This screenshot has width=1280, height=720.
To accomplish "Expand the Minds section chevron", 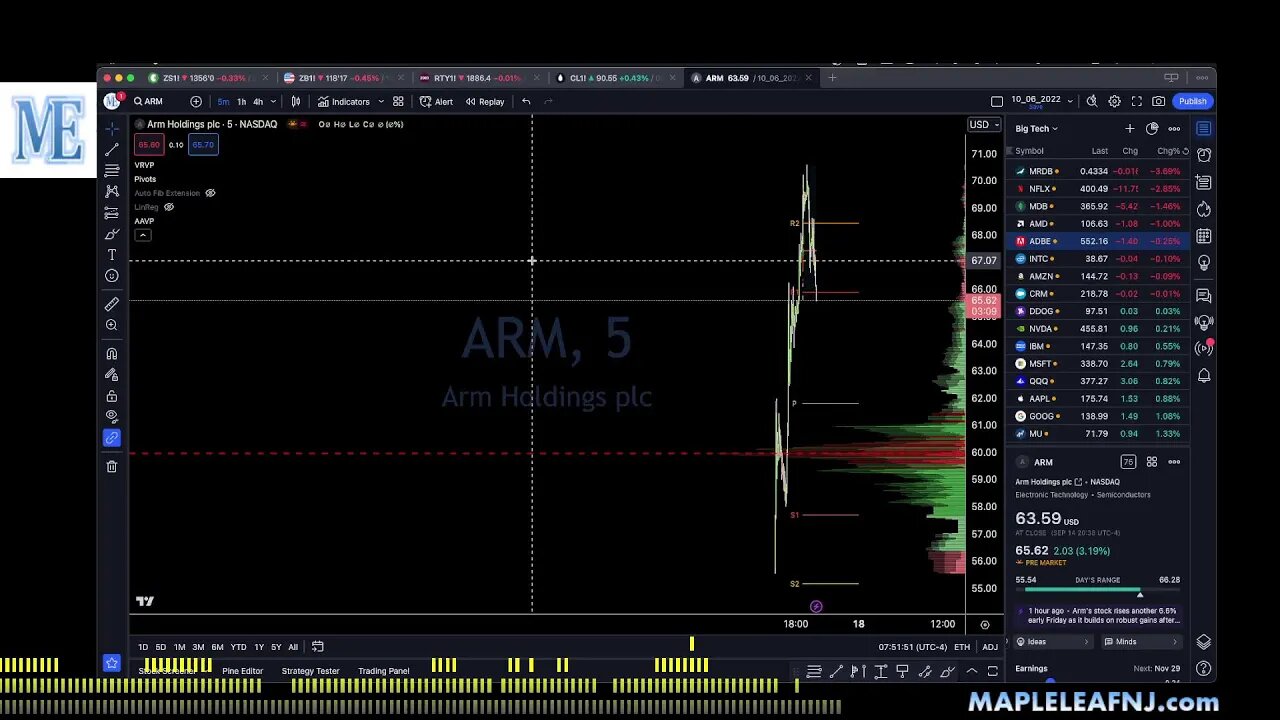I will 1175,642.
